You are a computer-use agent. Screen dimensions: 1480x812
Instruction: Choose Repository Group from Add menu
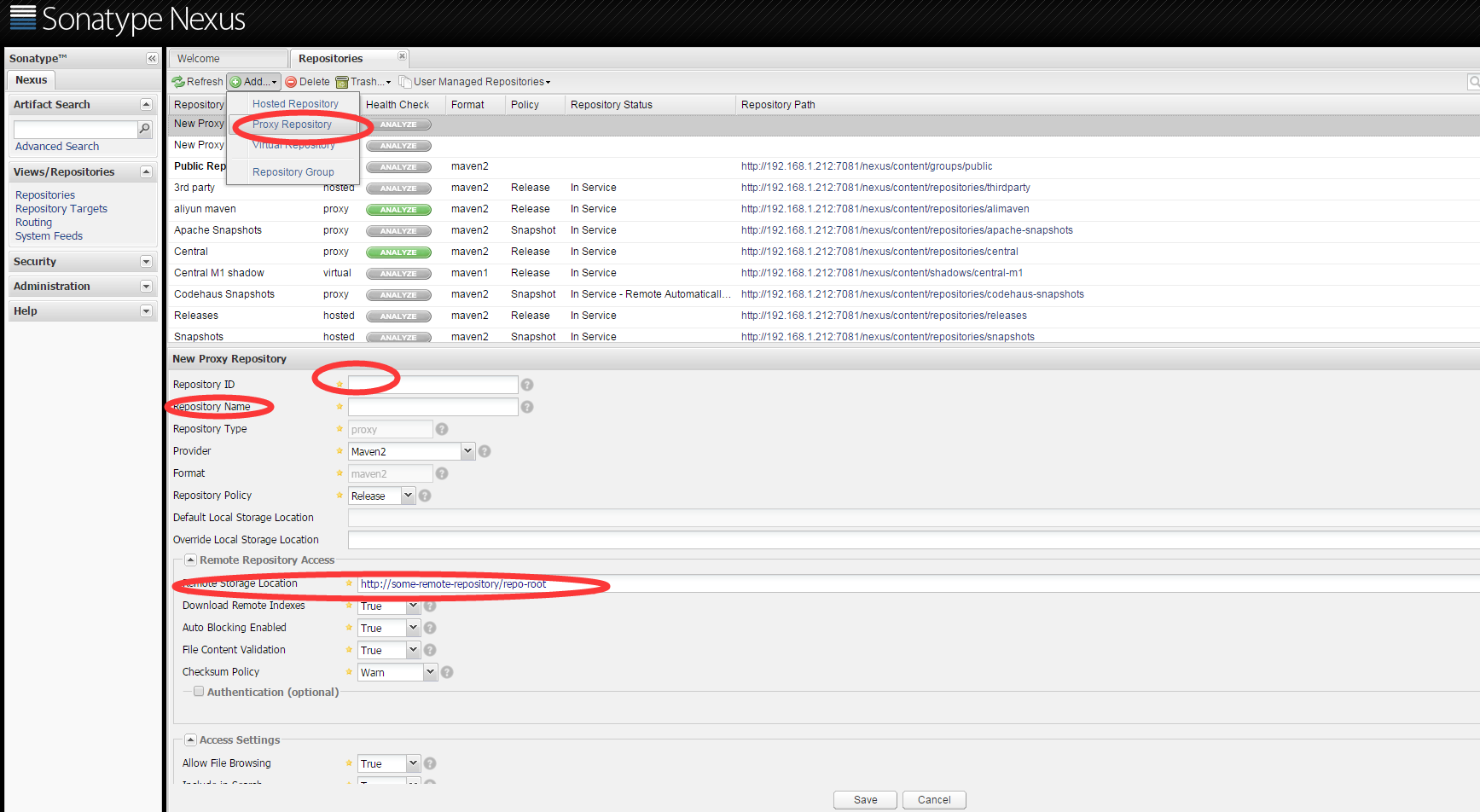pyautogui.click(x=293, y=172)
